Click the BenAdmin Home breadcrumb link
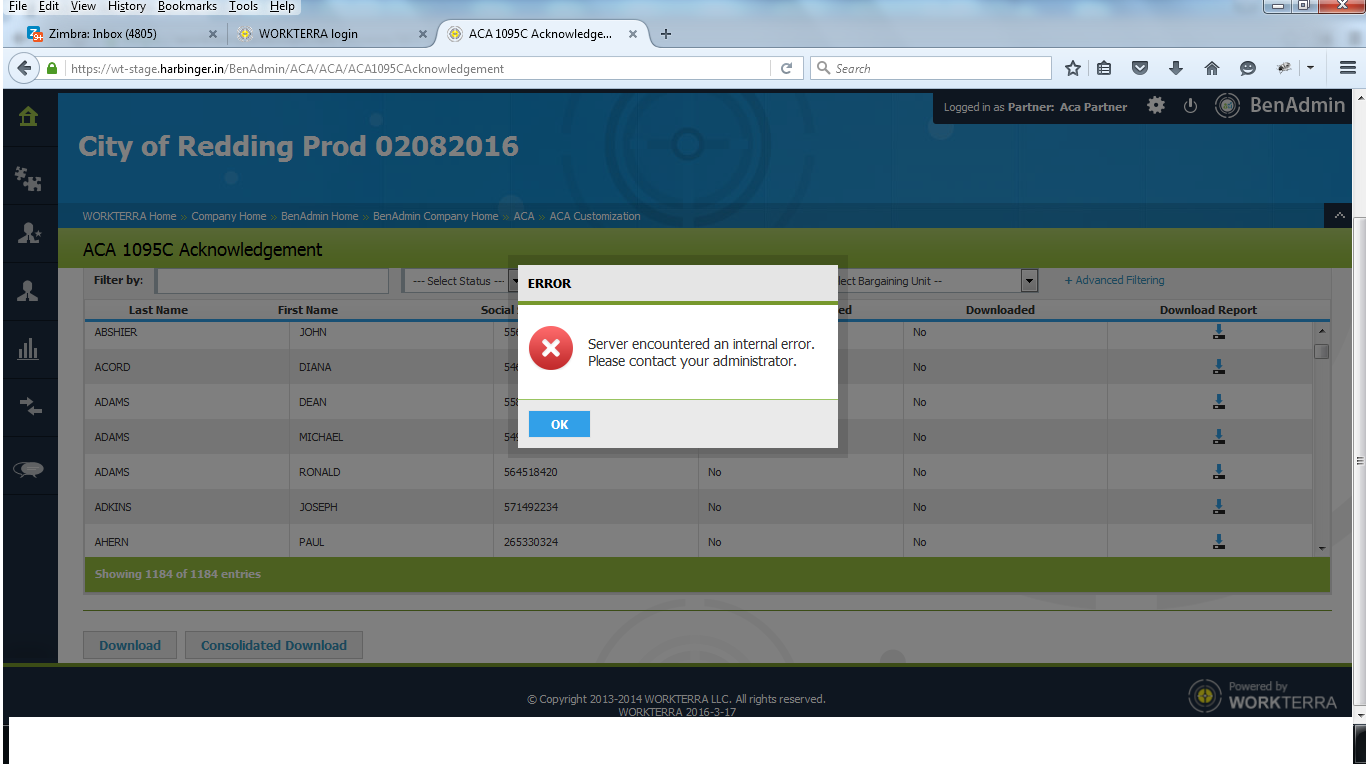This screenshot has width=1366, height=768. click(x=319, y=216)
